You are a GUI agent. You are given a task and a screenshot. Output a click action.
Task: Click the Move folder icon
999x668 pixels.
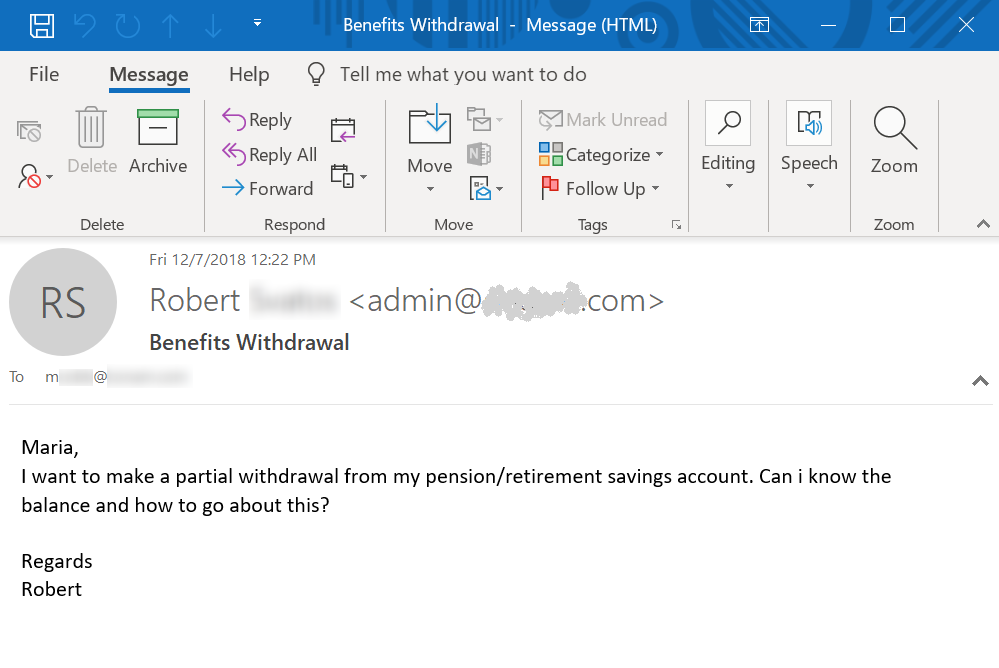click(x=429, y=128)
